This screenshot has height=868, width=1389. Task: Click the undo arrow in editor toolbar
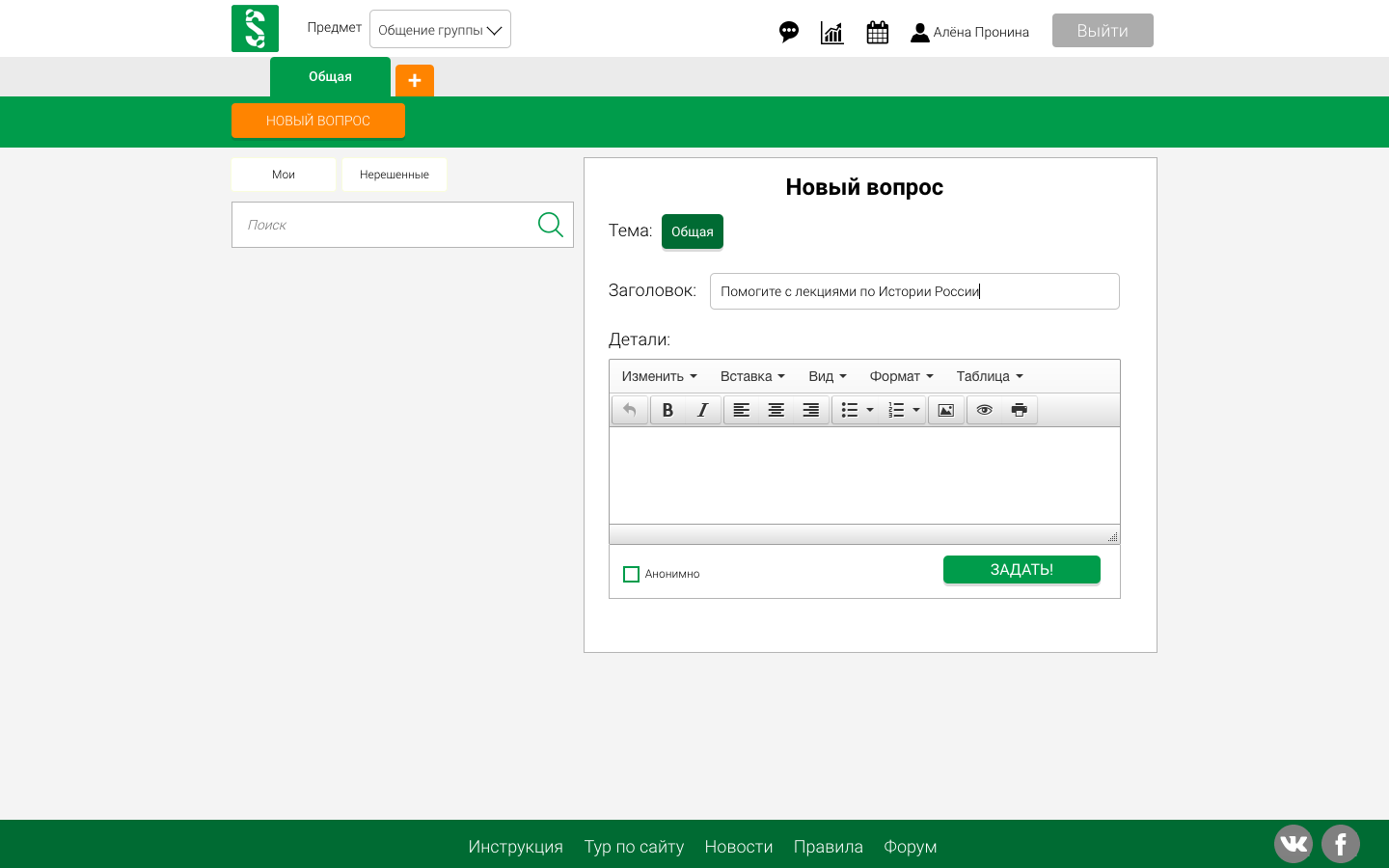pos(629,409)
